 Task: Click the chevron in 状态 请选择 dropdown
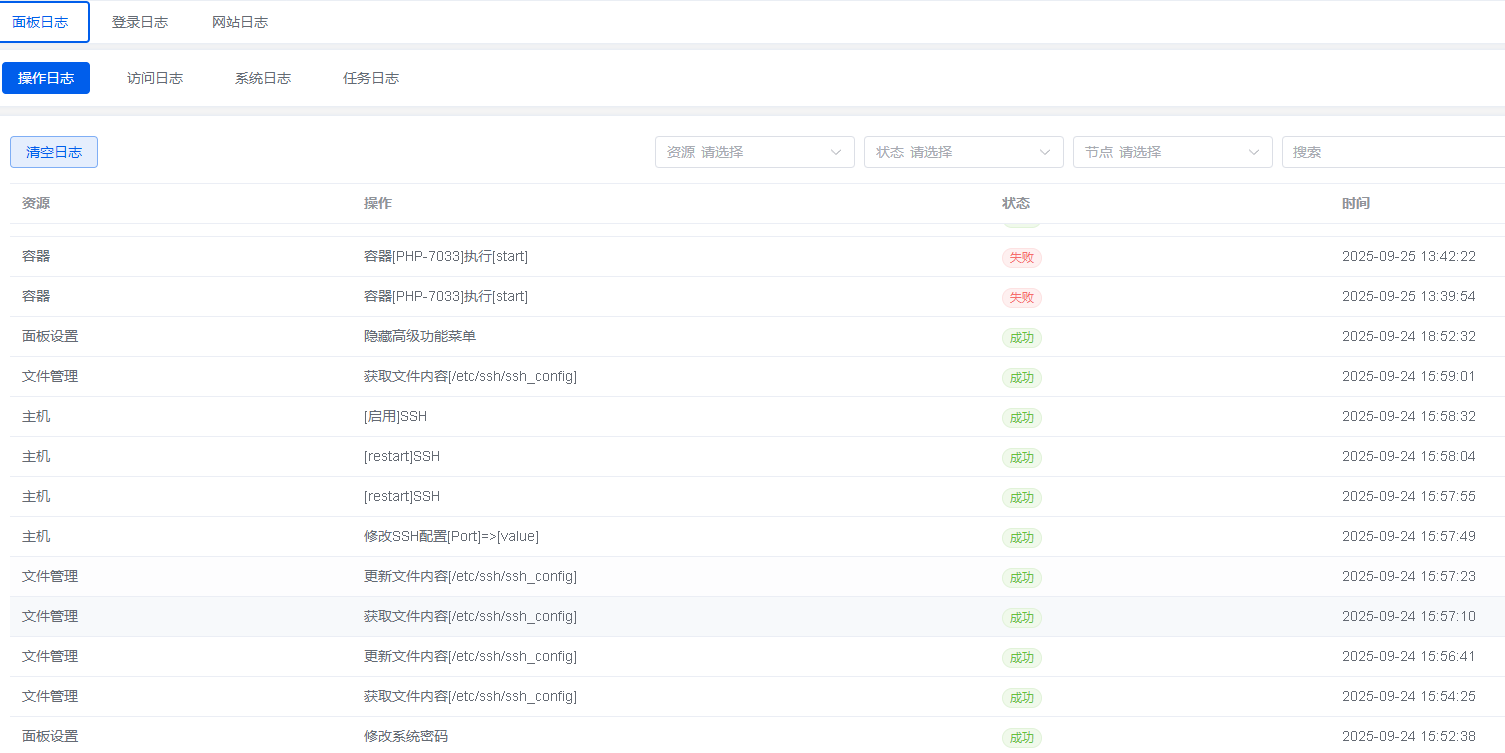click(1045, 152)
